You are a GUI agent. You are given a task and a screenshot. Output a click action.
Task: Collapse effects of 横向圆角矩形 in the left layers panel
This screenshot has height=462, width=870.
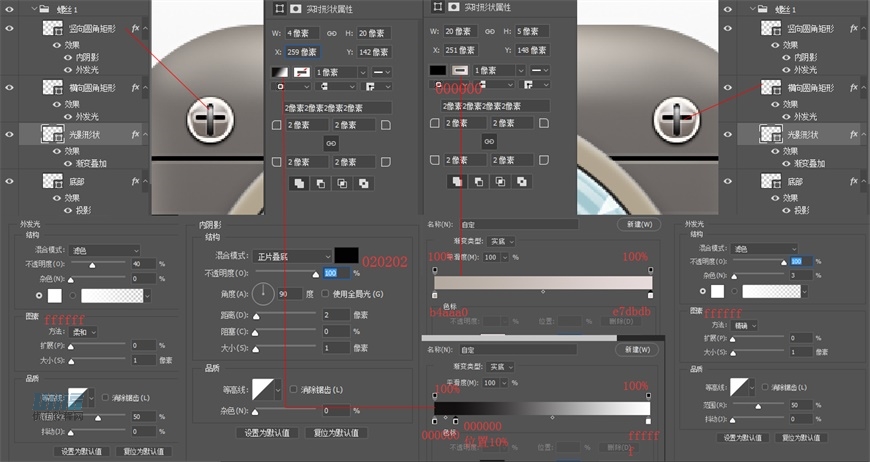coord(145,88)
